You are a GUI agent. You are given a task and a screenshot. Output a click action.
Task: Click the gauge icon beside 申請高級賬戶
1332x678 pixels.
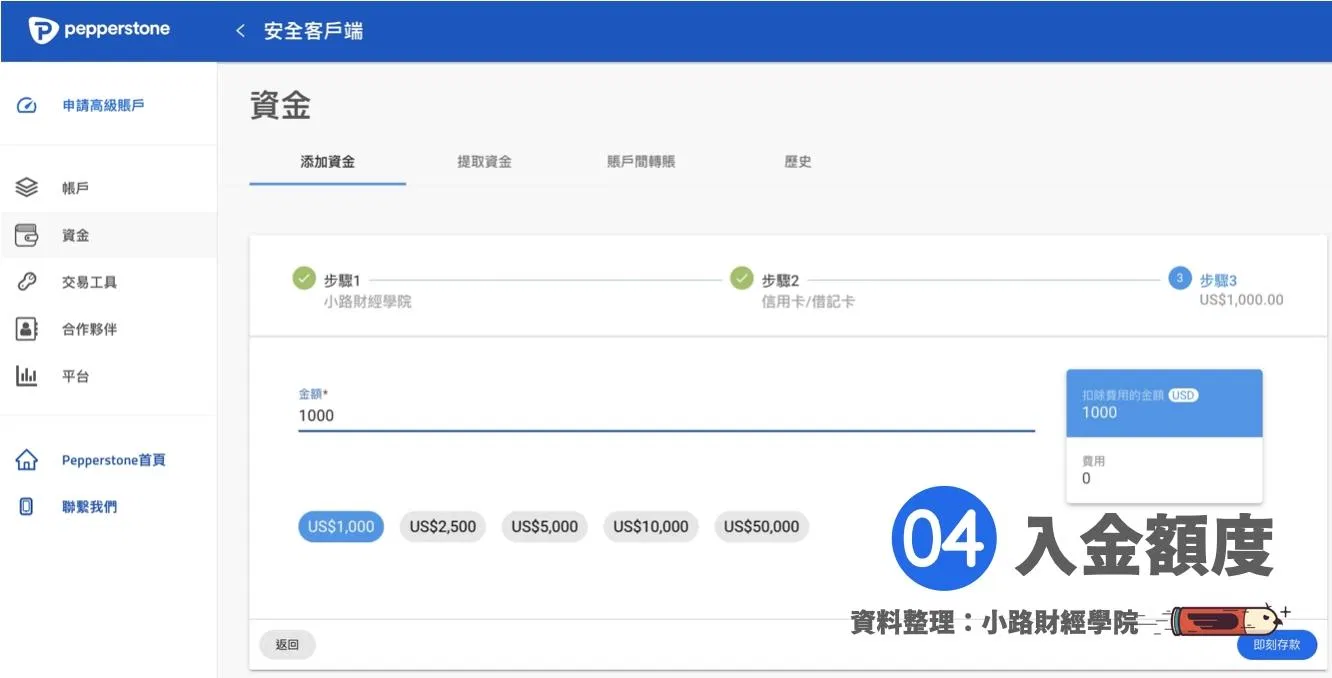[x=27, y=105]
